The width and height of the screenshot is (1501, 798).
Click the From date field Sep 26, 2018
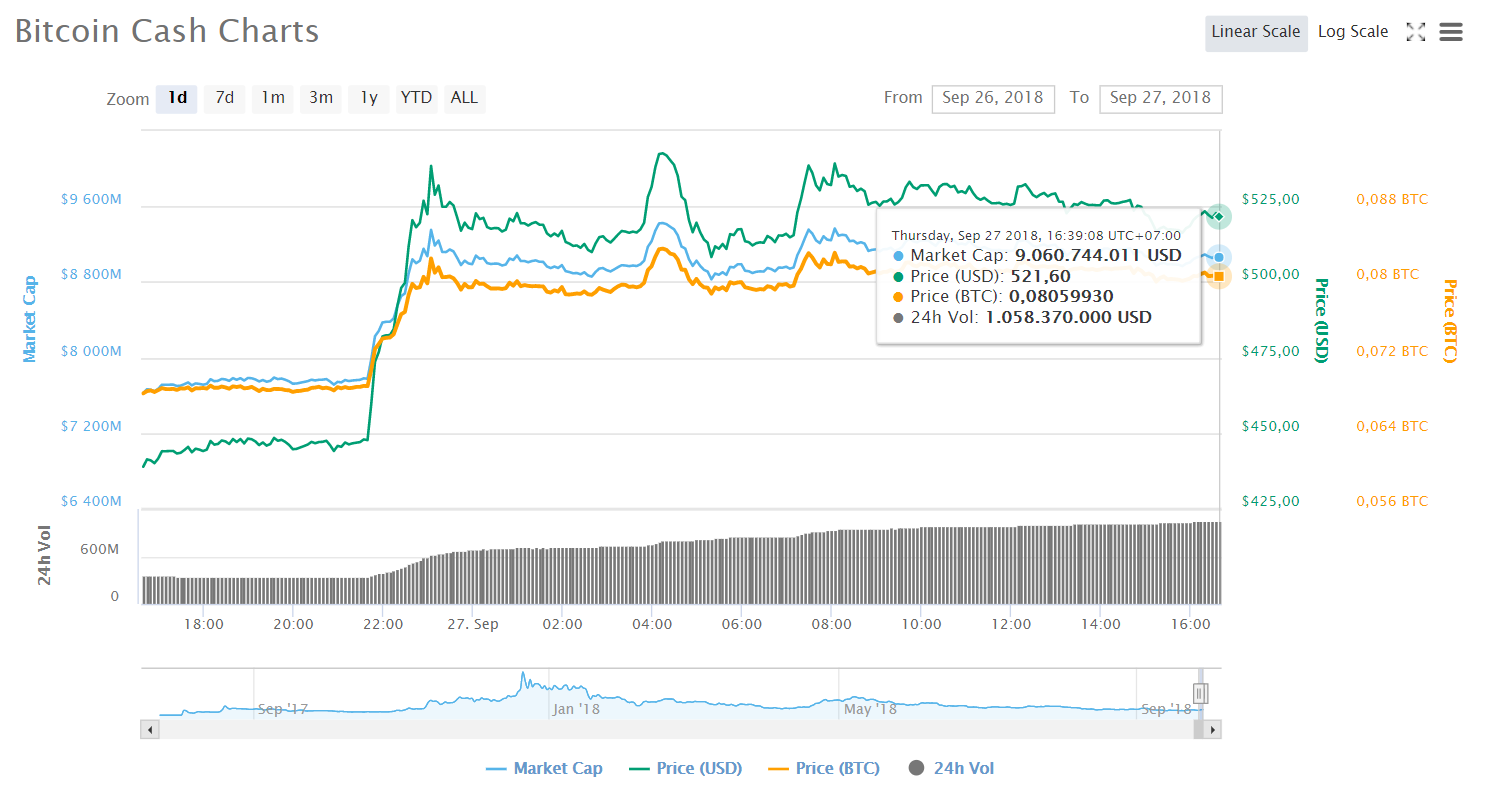point(993,98)
